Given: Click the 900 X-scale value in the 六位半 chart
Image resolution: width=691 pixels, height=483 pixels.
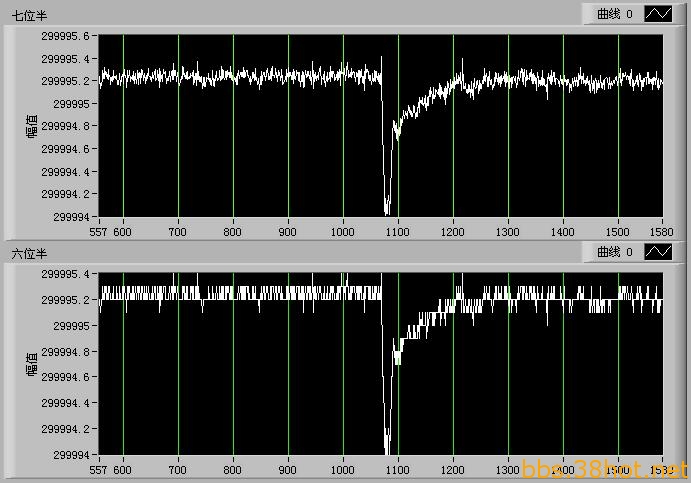Looking at the screenshot, I should [287, 470].
